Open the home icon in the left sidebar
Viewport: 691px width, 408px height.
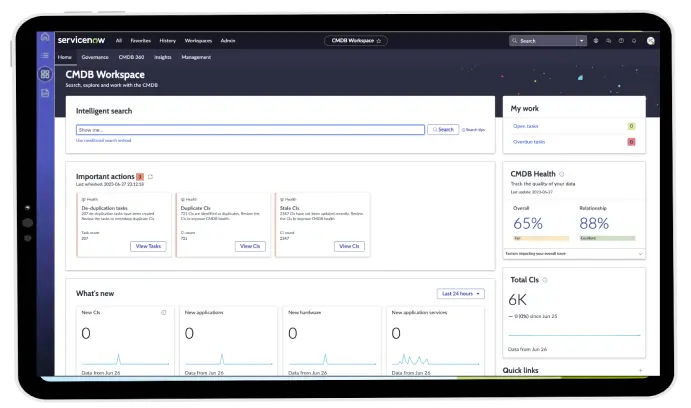(45, 37)
